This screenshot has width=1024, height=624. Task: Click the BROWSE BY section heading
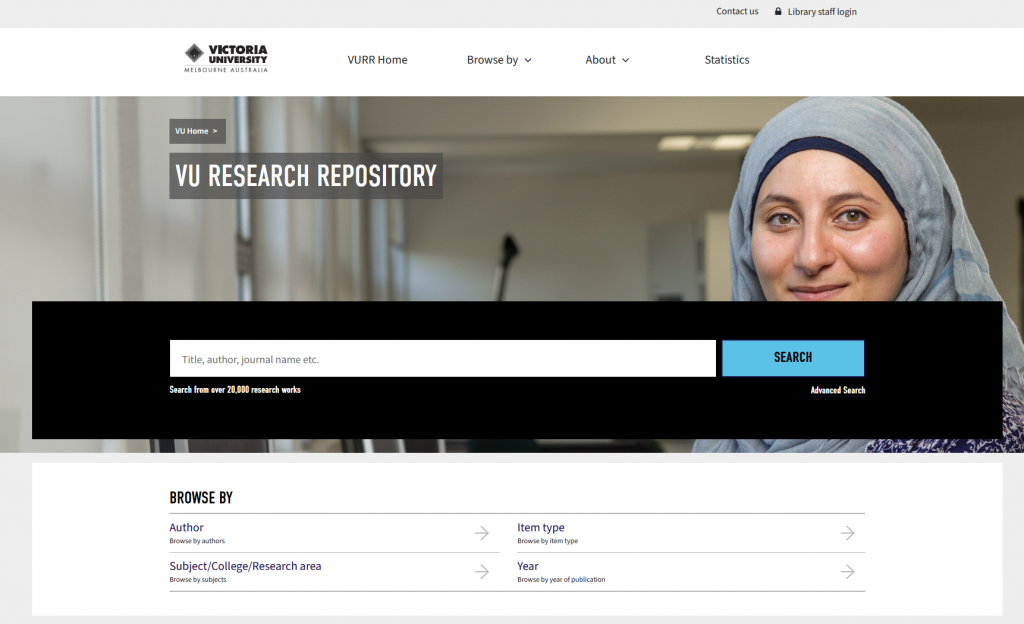(200, 498)
